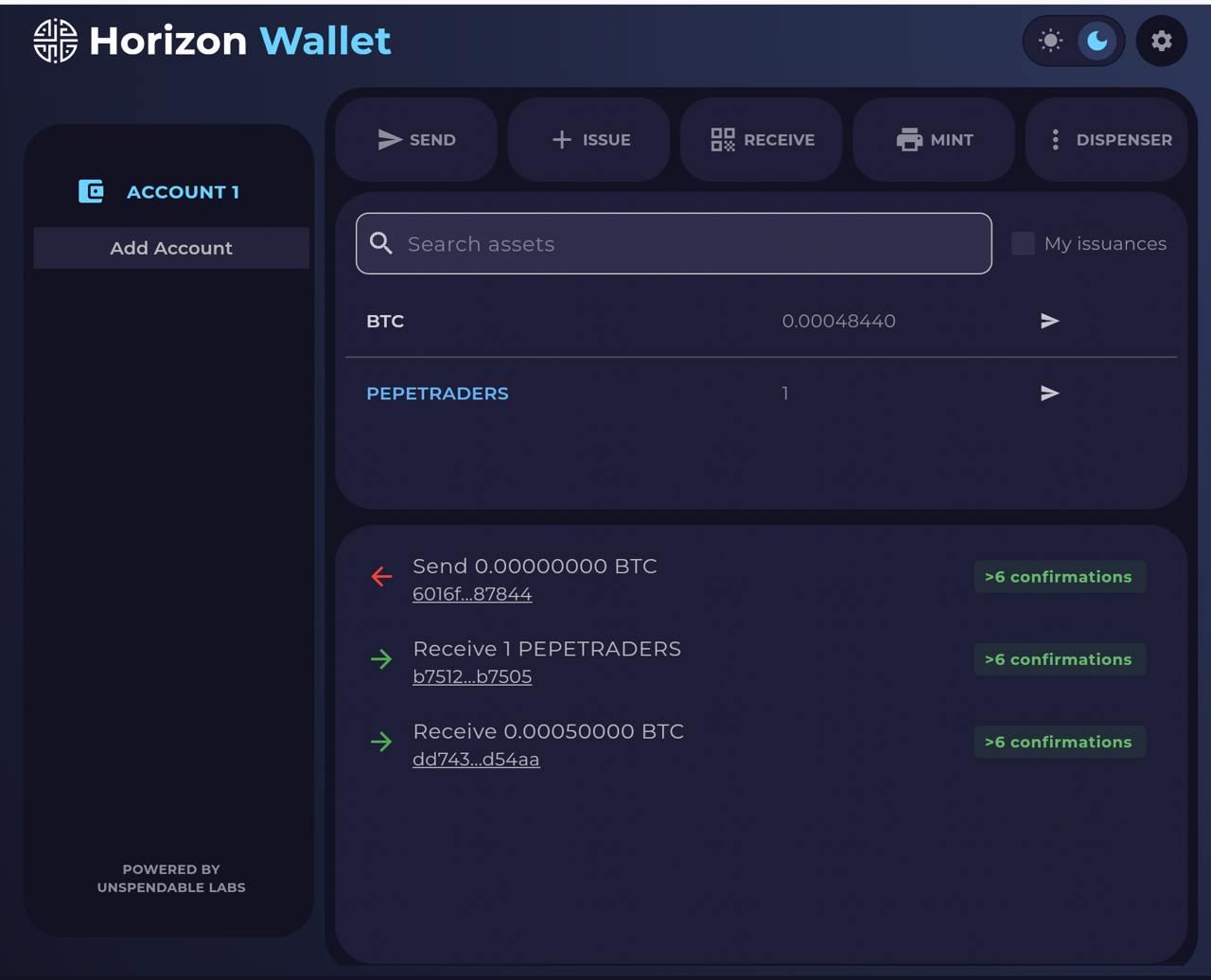Click the Receive 0.00050000 BTC text

pyautogui.click(x=548, y=731)
